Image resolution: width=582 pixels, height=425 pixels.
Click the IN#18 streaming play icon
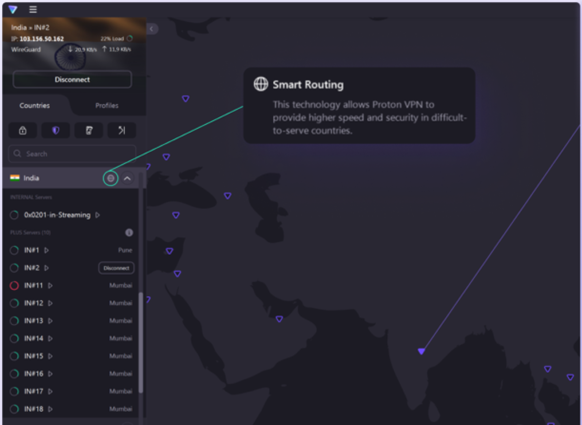tap(50, 409)
